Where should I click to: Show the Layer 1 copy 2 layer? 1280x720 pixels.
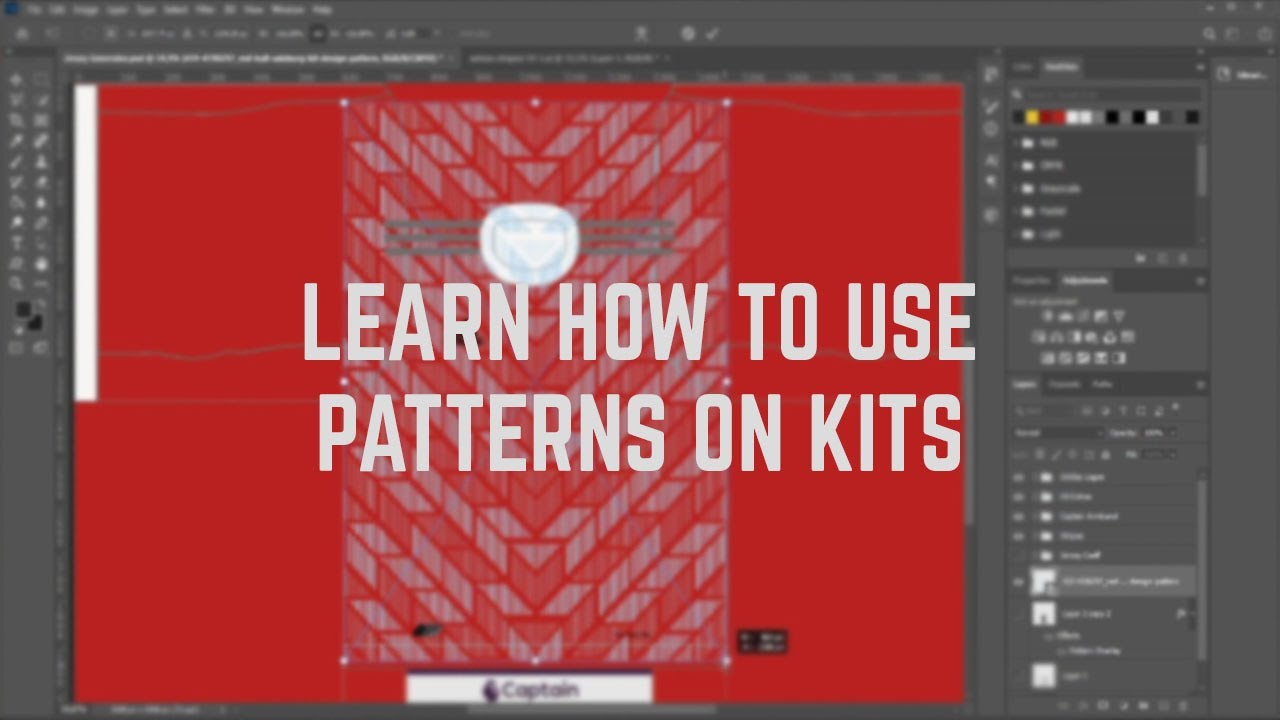point(1020,614)
